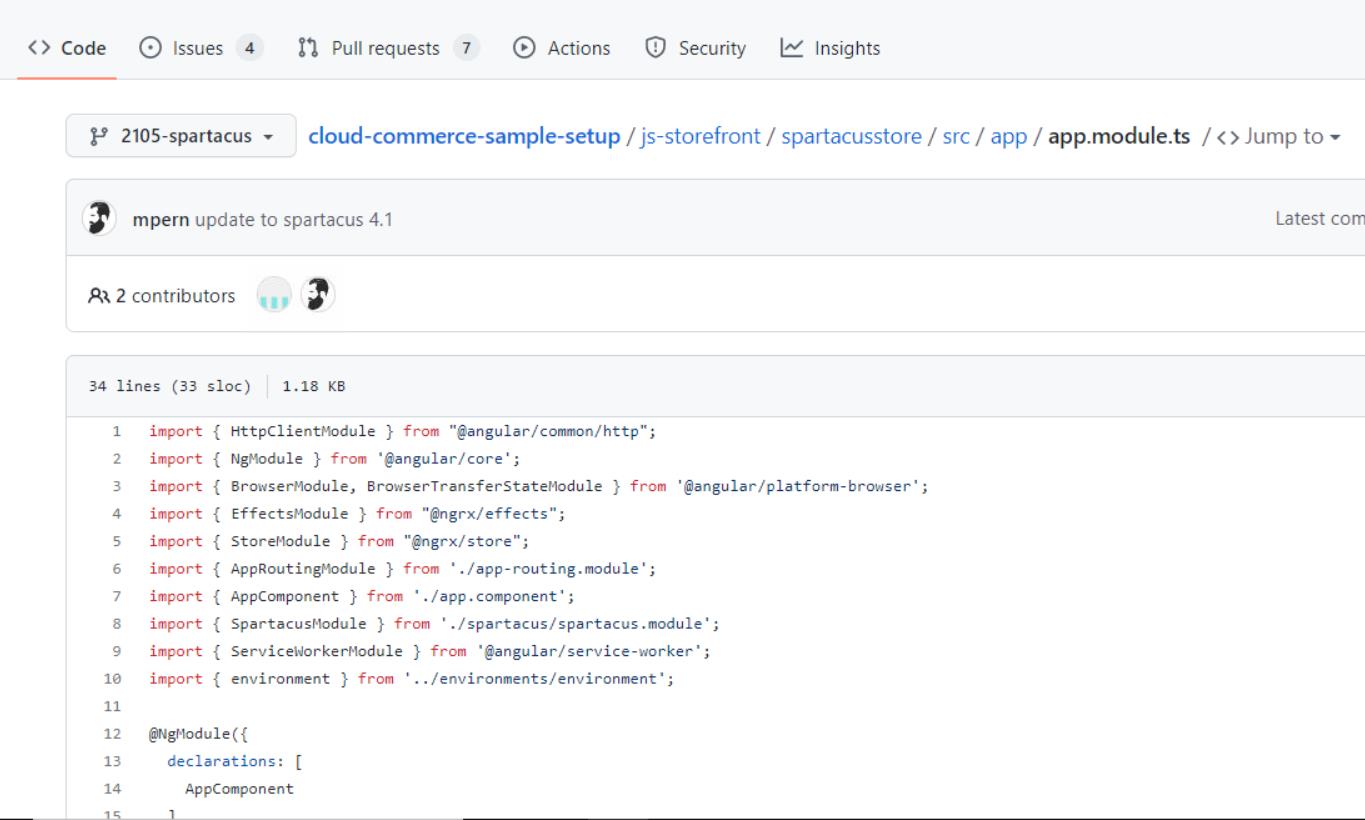Click bearded contributor avatar in contributors row

318,294
